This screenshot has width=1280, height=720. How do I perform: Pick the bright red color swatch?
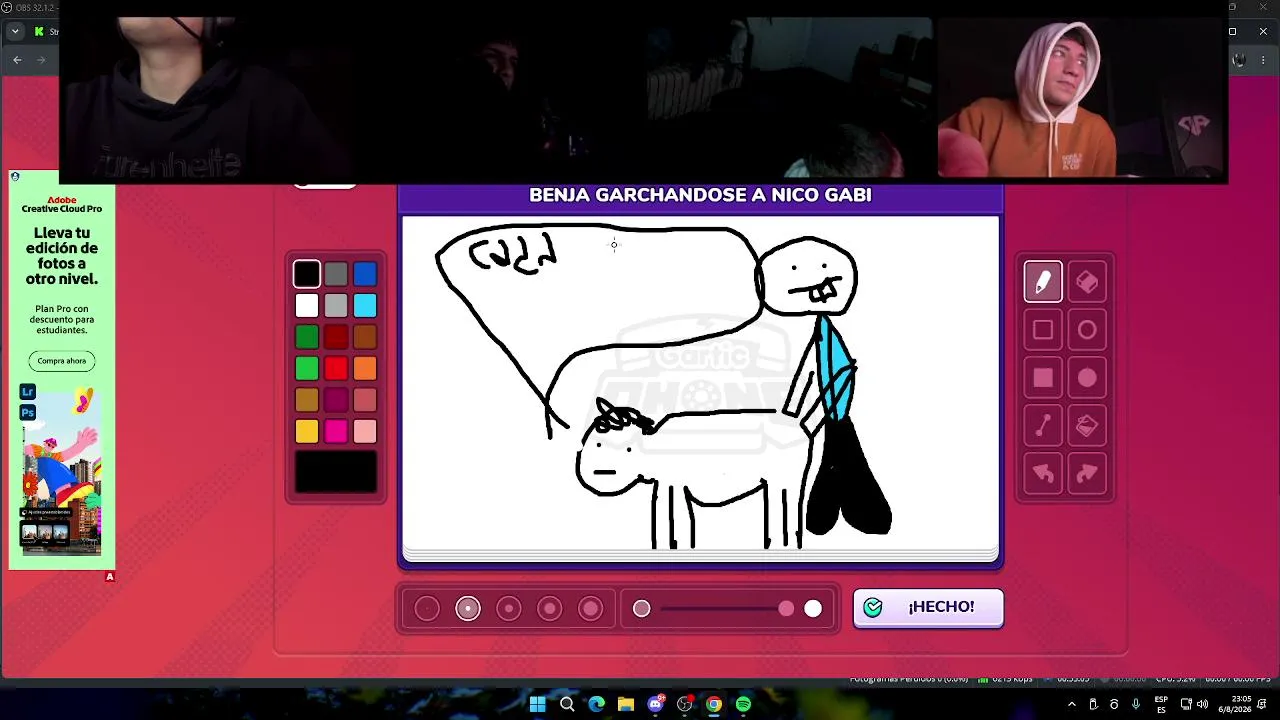coord(336,368)
